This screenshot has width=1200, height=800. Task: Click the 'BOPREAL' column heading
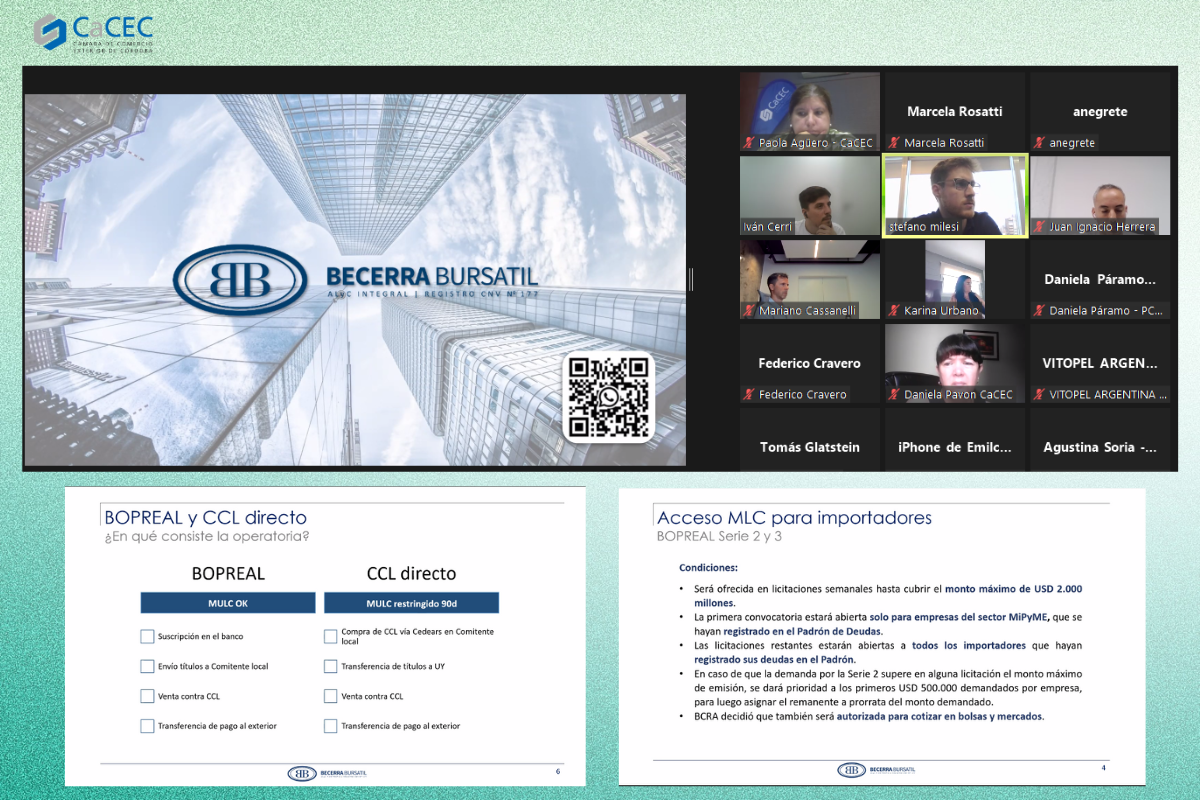click(x=228, y=573)
